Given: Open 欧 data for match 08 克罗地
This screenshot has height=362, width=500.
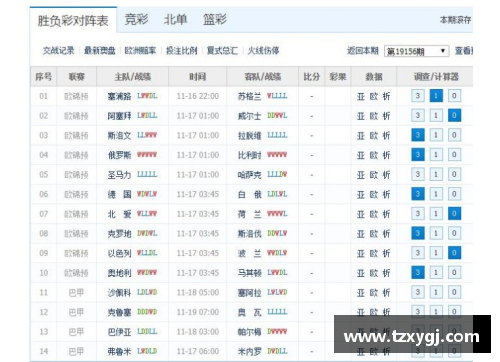Looking at the screenshot, I should click(x=374, y=234).
